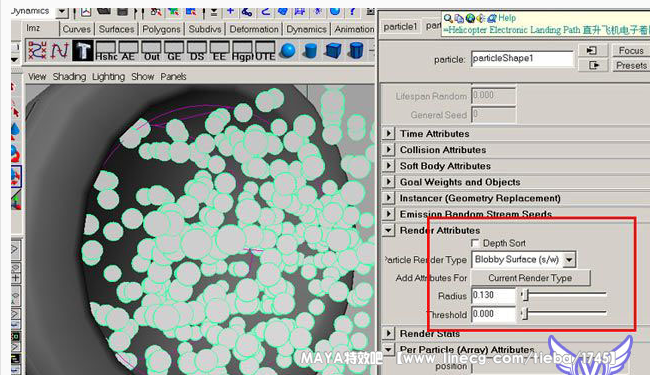
Task: Switch to the Polygons shelf tab
Action: click(x=161, y=29)
